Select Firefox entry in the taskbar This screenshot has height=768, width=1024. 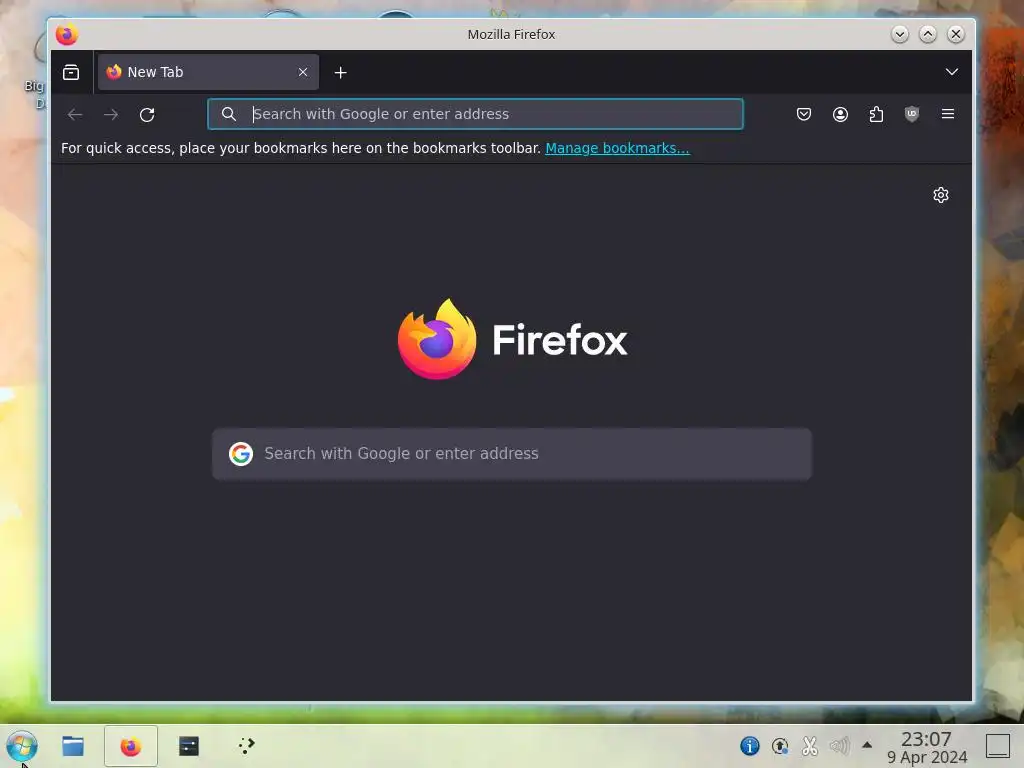[131, 746]
